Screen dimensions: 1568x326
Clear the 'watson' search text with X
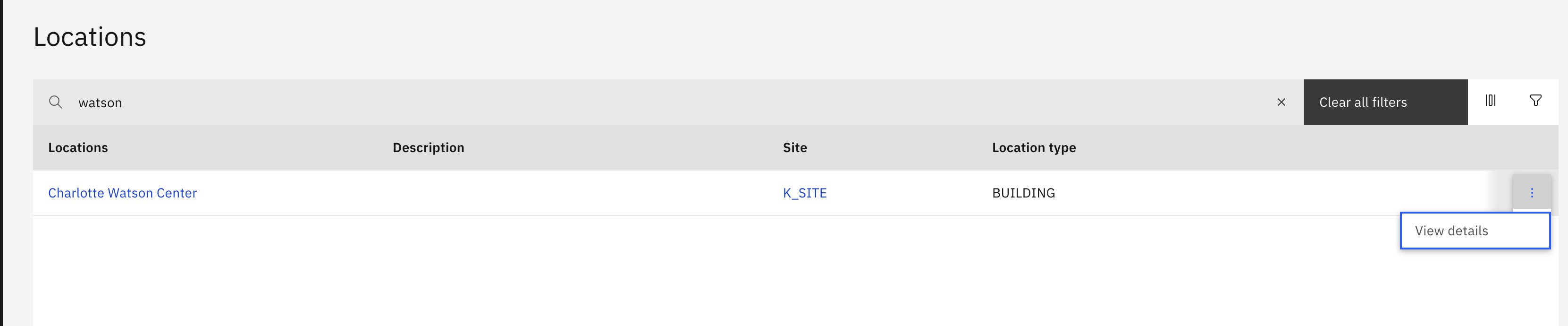pos(1281,103)
